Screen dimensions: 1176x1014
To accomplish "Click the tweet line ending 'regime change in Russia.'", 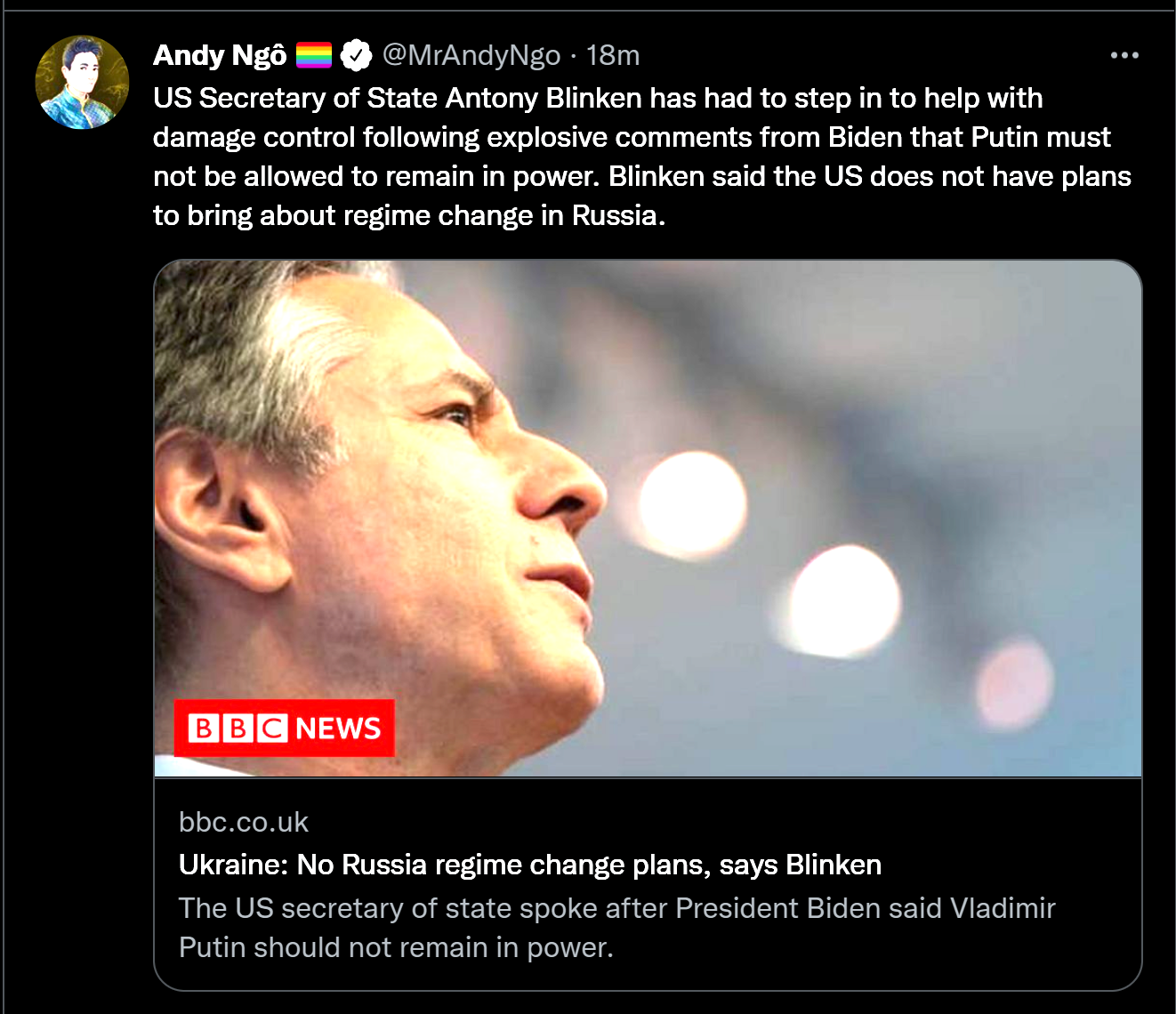I will pos(409,215).
